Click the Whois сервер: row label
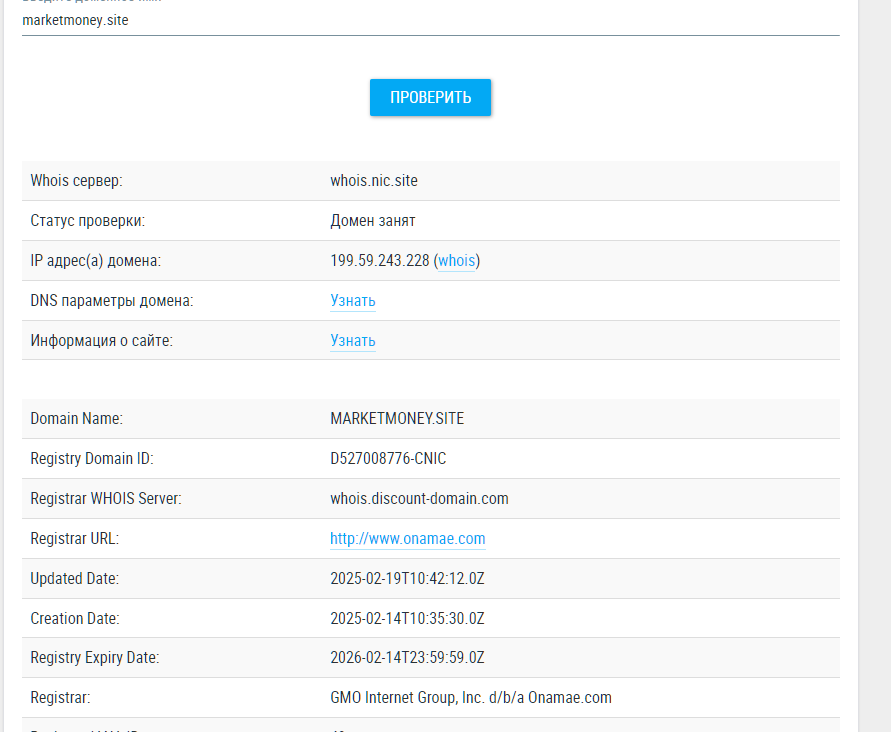Image resolution: width=891 pixels, height=732 pixels. 76,181
